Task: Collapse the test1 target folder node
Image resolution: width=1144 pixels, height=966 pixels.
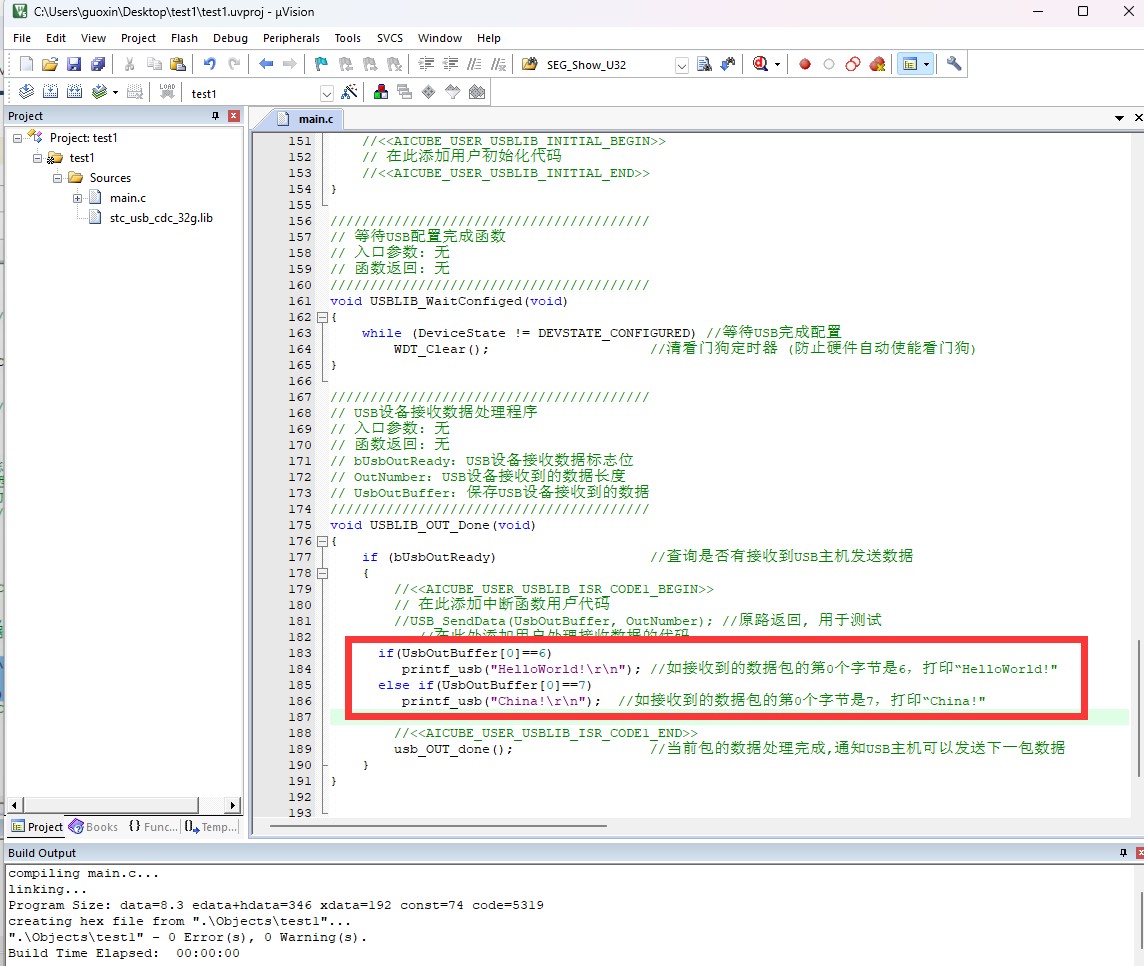Action: [x=37, y=158]
